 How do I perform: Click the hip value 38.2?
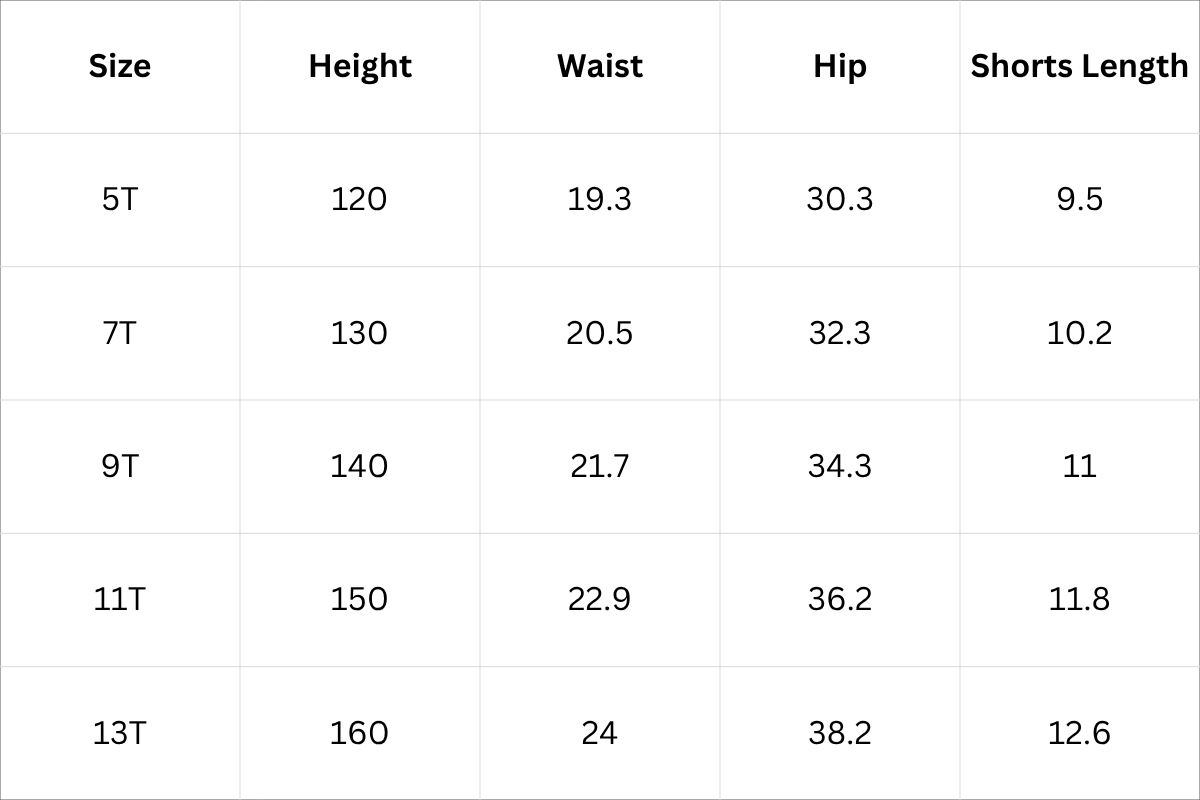coord(840,733)
